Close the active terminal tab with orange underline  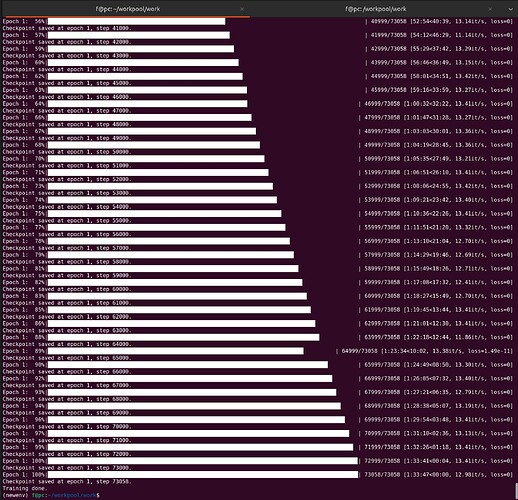242,9
